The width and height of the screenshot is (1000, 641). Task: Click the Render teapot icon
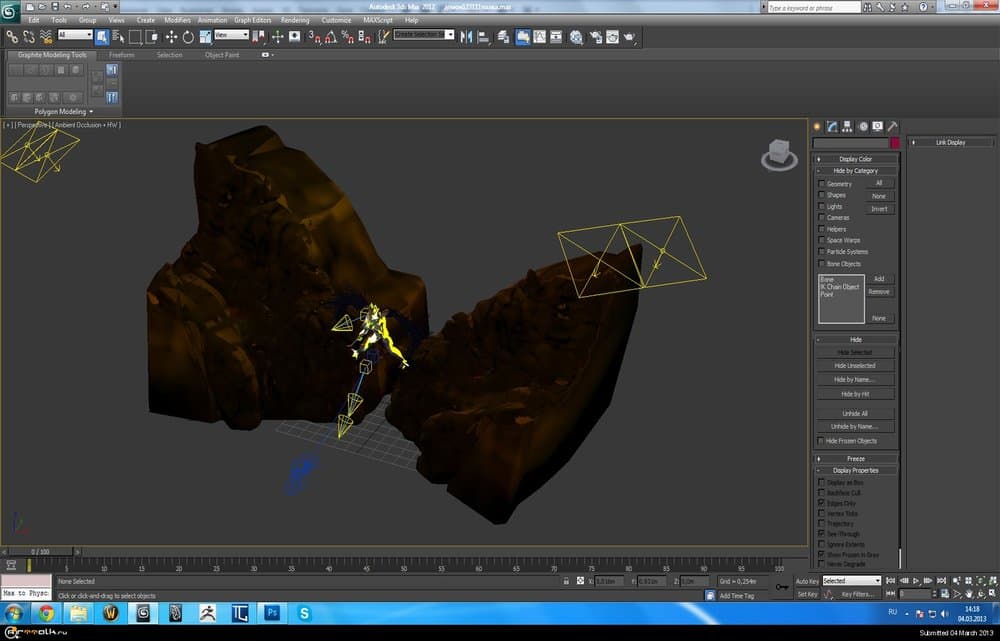(629, 37)
